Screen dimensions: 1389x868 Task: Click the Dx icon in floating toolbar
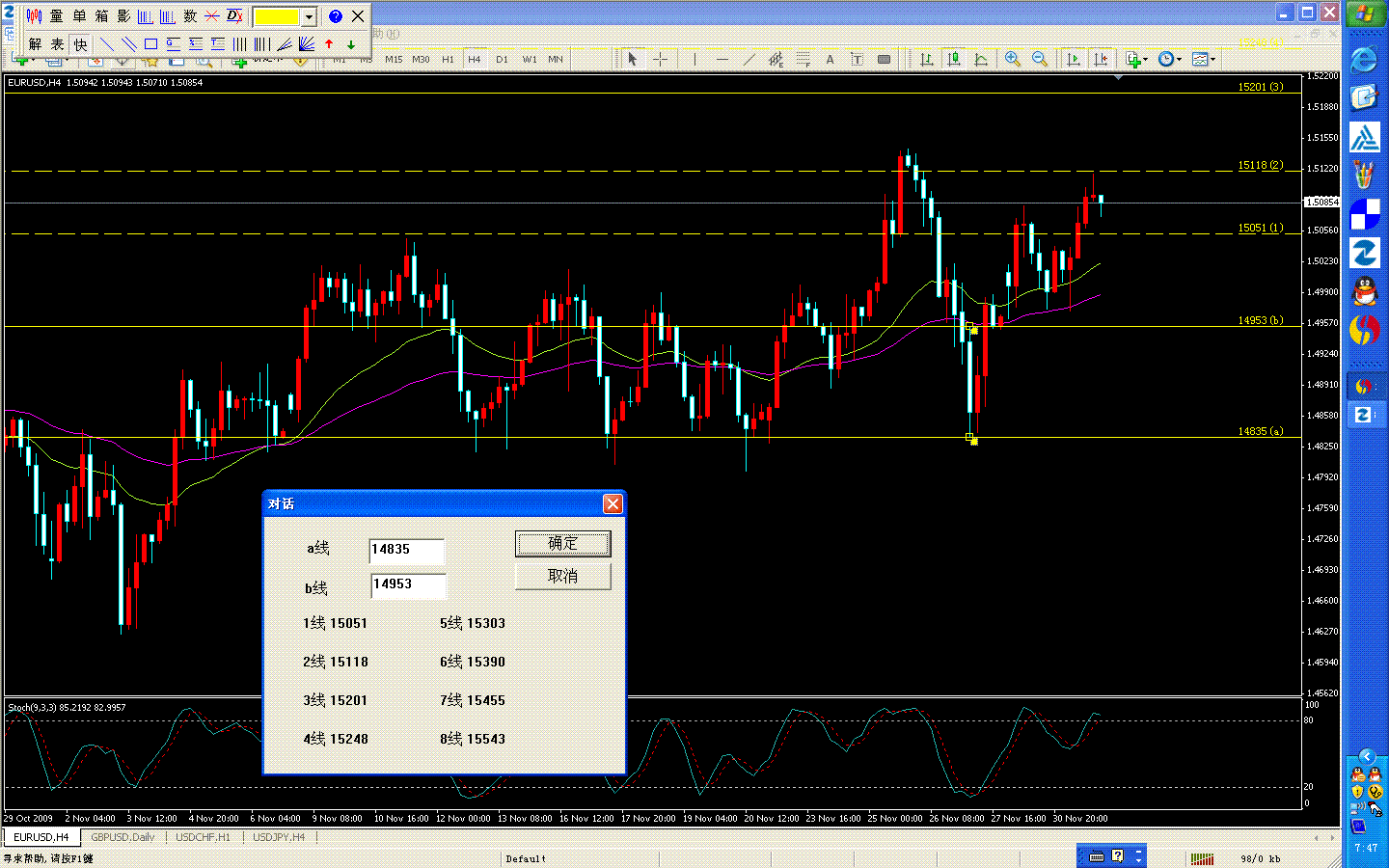point(234,16)
